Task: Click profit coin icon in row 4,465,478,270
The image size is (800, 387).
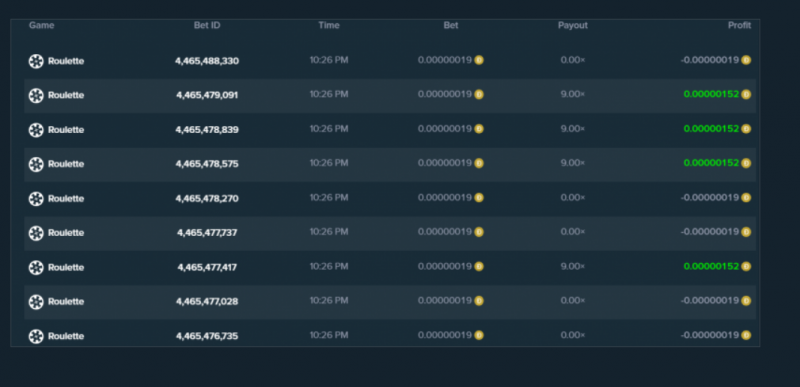Action: (746, 198)
